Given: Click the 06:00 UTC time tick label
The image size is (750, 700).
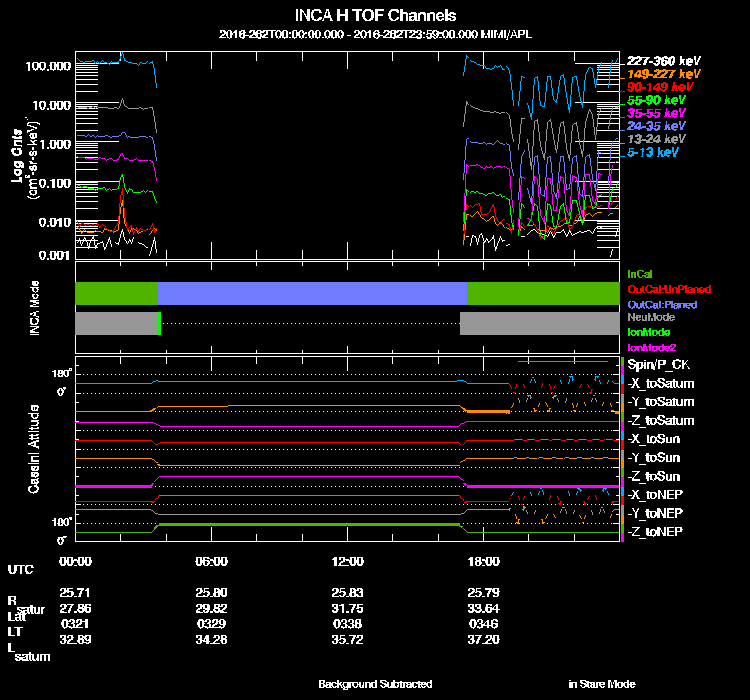Looking at the screenshot, I should coord(213,561).
